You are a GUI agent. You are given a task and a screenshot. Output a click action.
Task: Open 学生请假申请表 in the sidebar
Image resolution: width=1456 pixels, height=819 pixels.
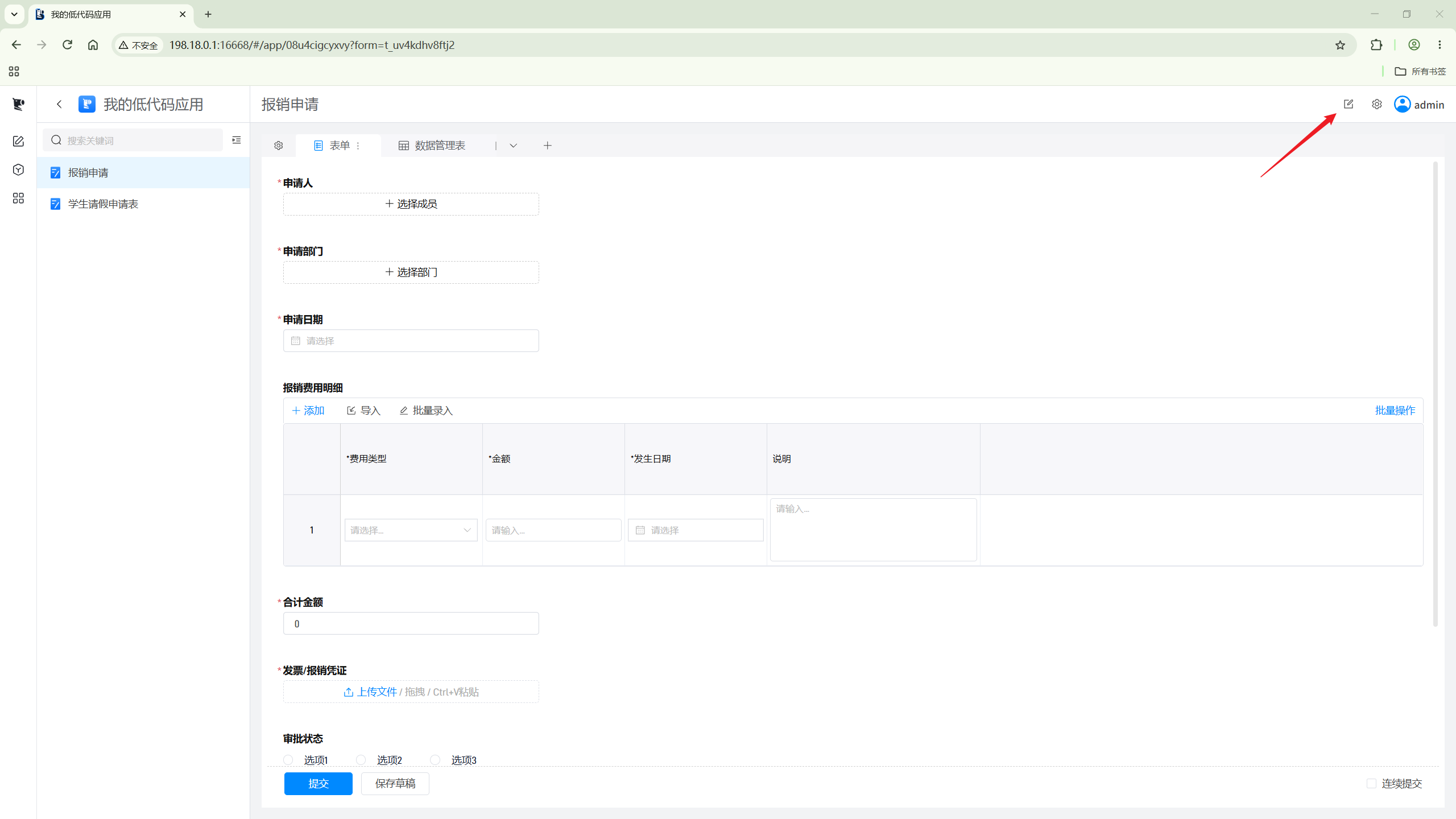coord(143,204)
